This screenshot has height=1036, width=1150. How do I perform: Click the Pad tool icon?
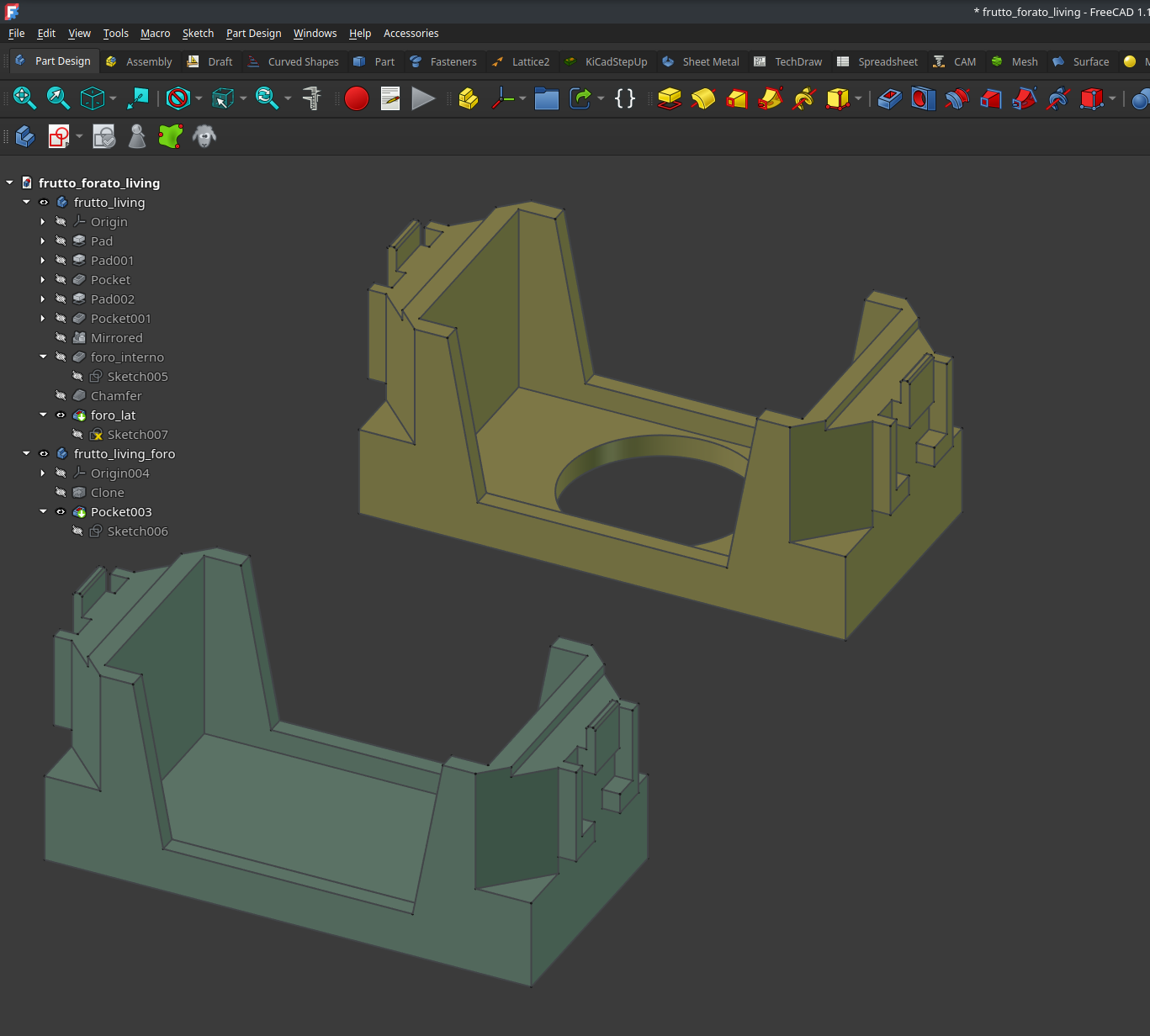pos(670,98)
